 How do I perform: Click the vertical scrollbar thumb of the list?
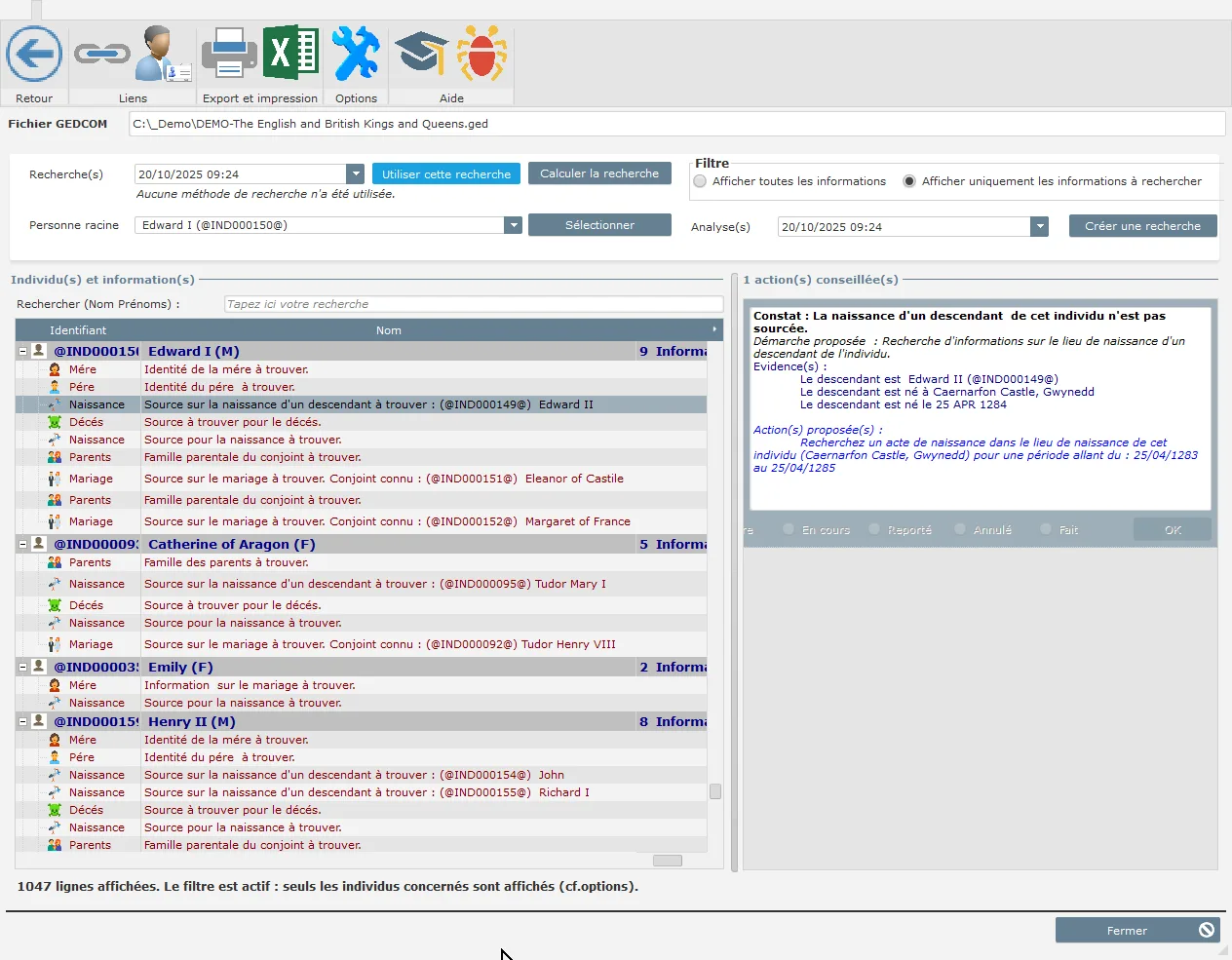[715, 791]
